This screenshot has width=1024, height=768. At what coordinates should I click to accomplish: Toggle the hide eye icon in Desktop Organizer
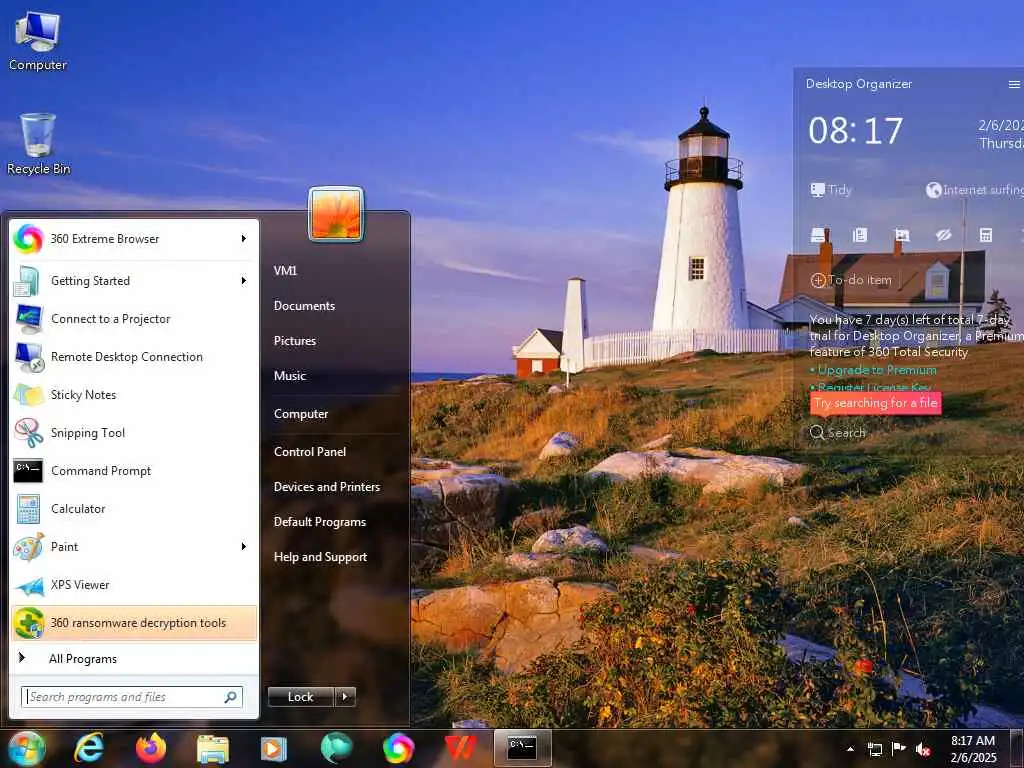coord(944,235)
